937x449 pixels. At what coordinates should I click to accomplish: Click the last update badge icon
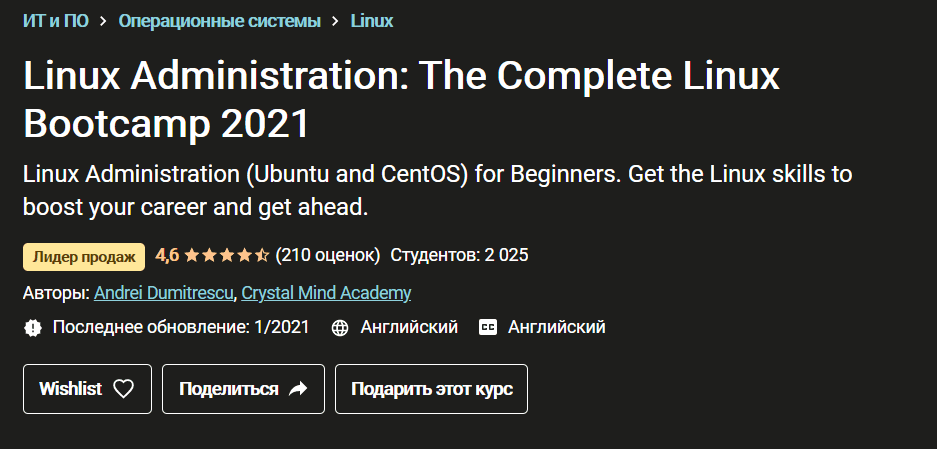point(33,327)
